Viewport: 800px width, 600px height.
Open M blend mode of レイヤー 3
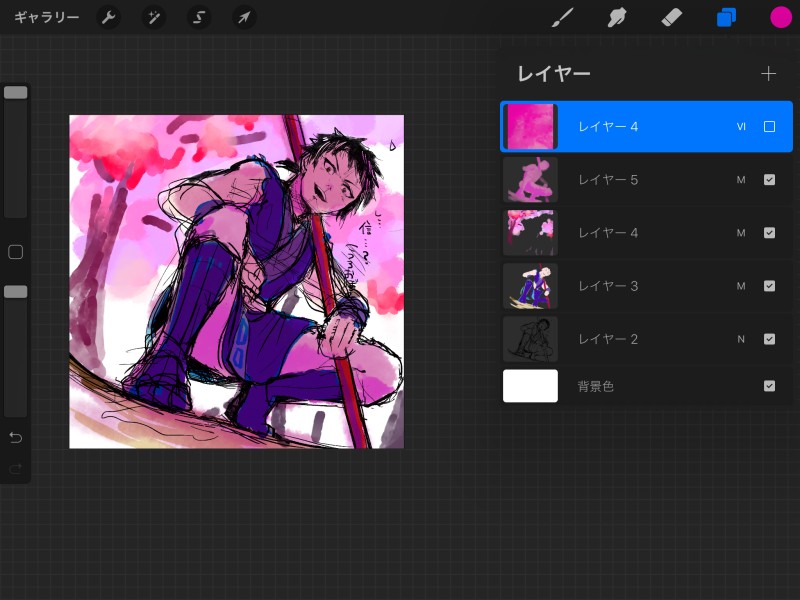click(741, 286)
